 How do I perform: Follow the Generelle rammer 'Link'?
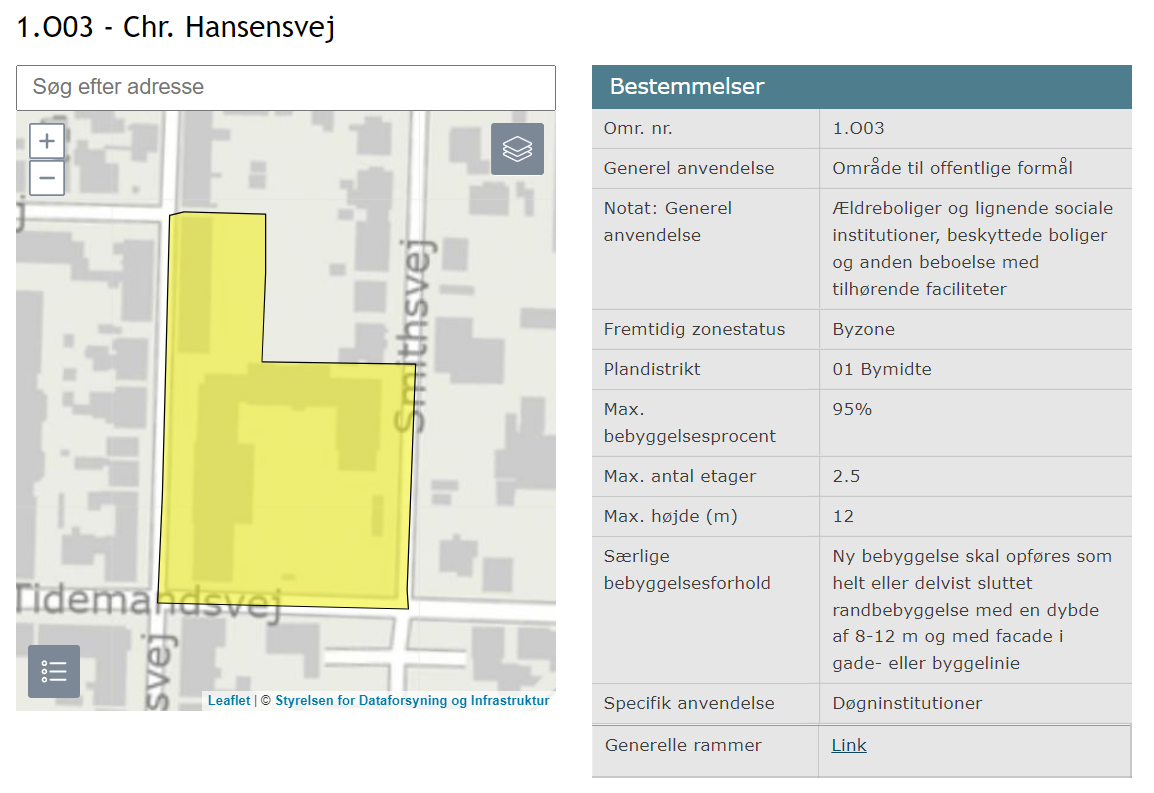click(849, 745)
